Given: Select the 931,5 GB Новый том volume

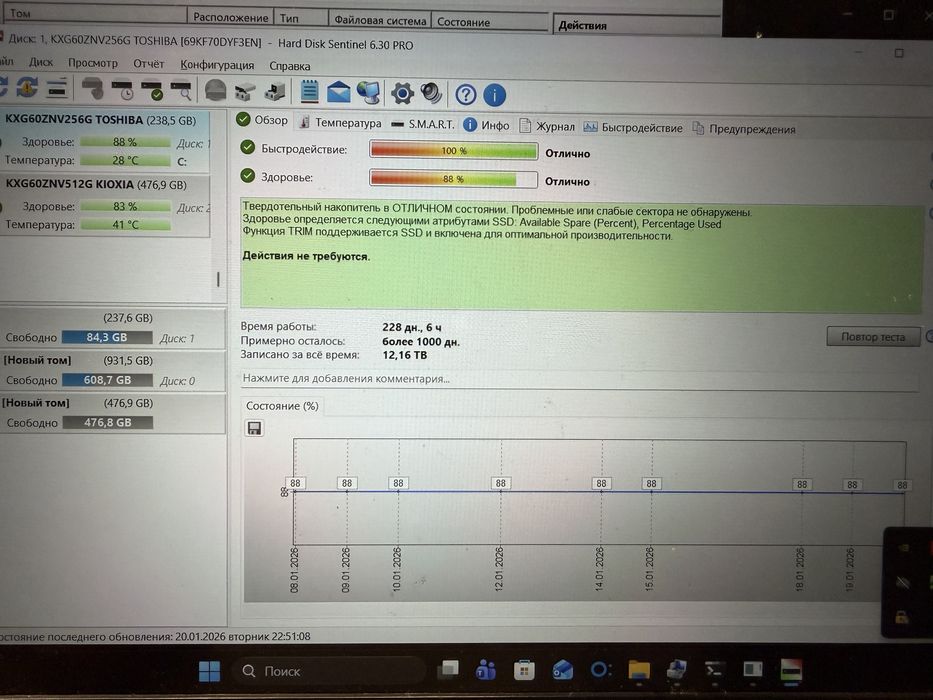Looking at the screenshot, I should pyautogui.click(x=112, y=371).
